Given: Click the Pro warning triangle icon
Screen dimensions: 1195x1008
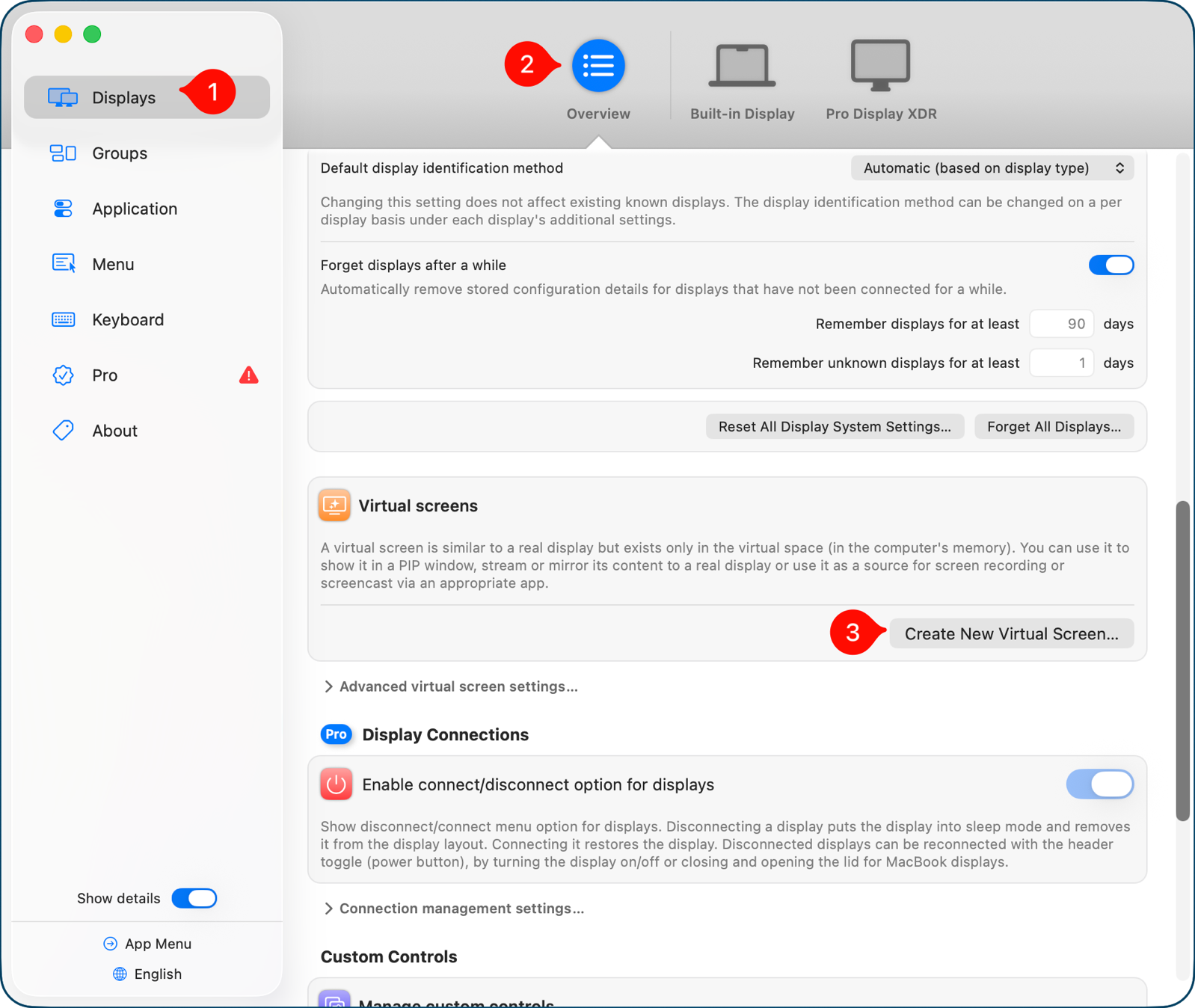Looking at the screenshot, I should click(249, 375).
